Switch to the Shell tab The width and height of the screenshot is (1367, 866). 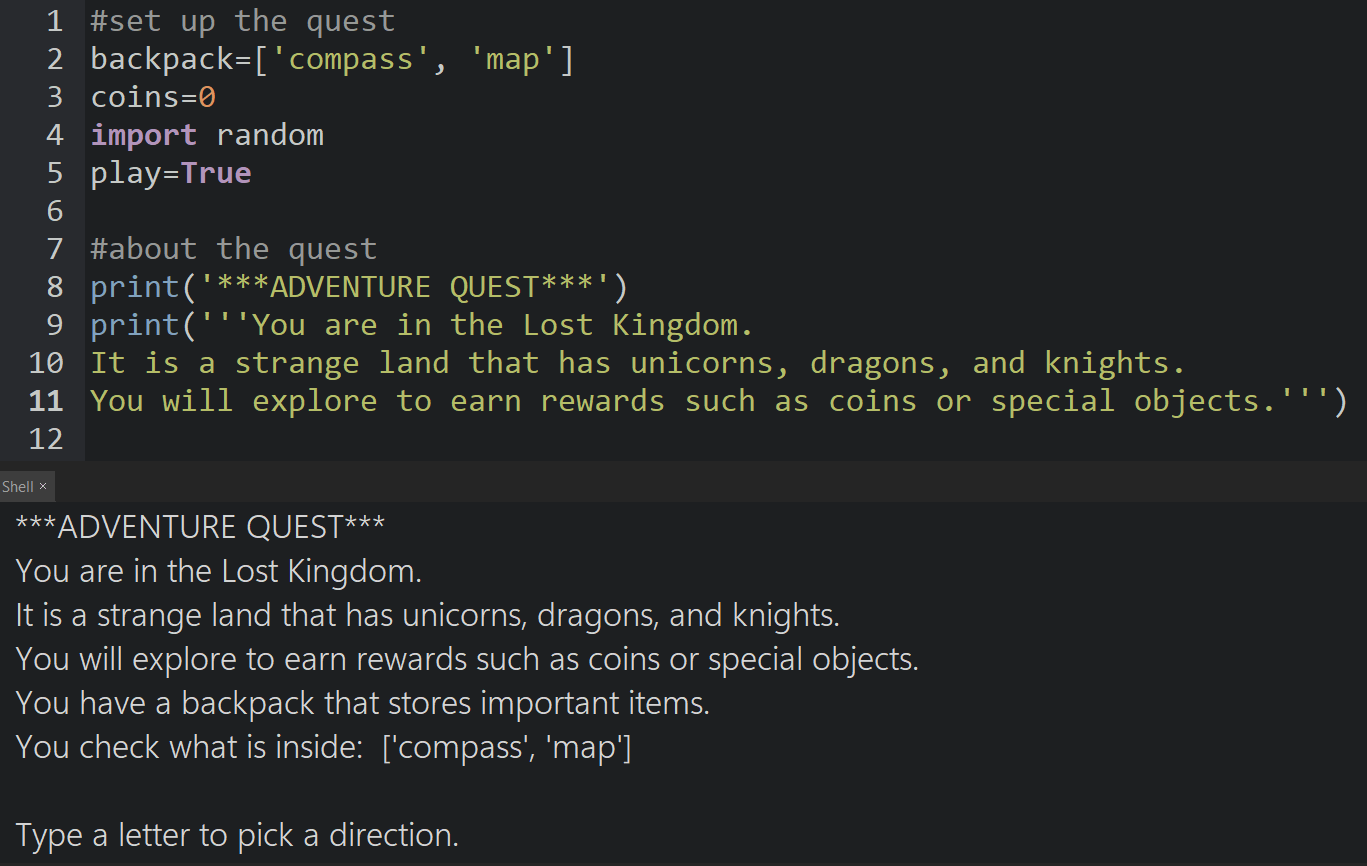point(17,487)
